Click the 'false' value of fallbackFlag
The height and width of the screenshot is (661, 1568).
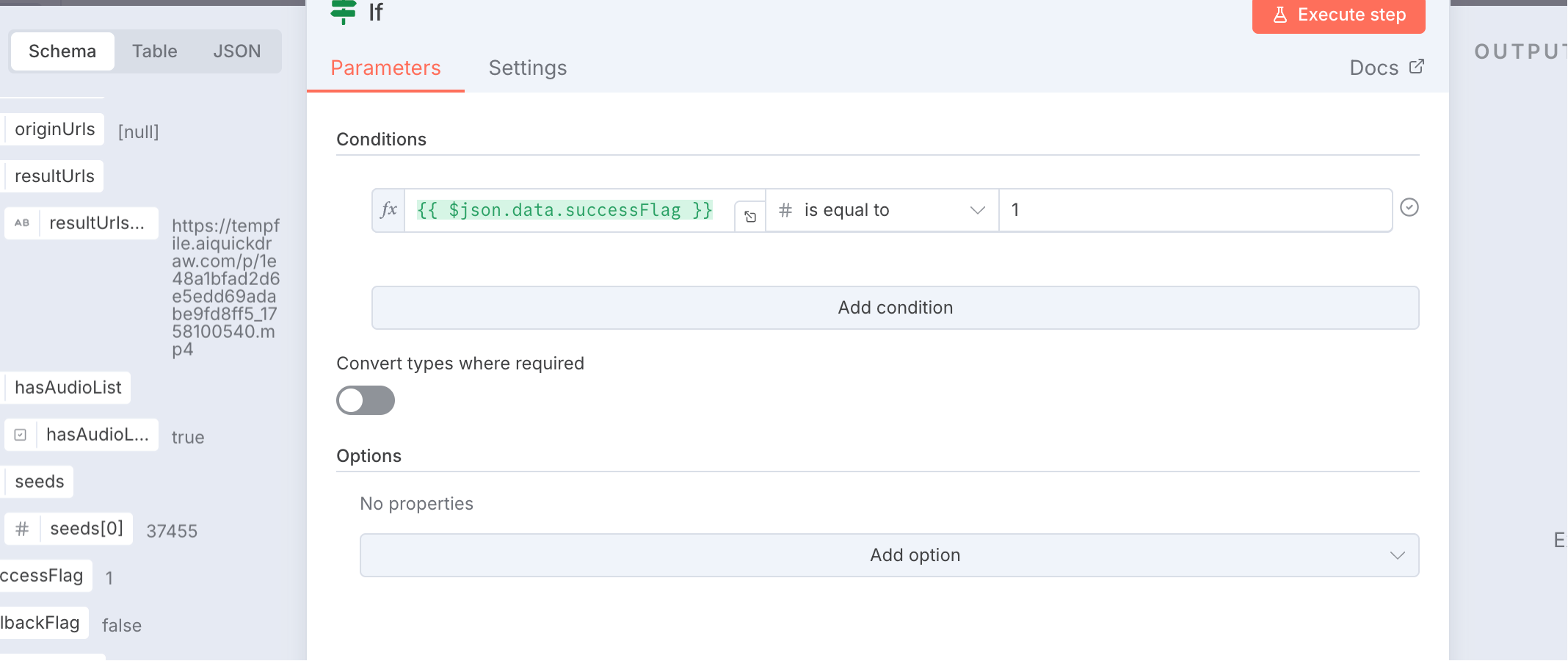tap(121, 626)
